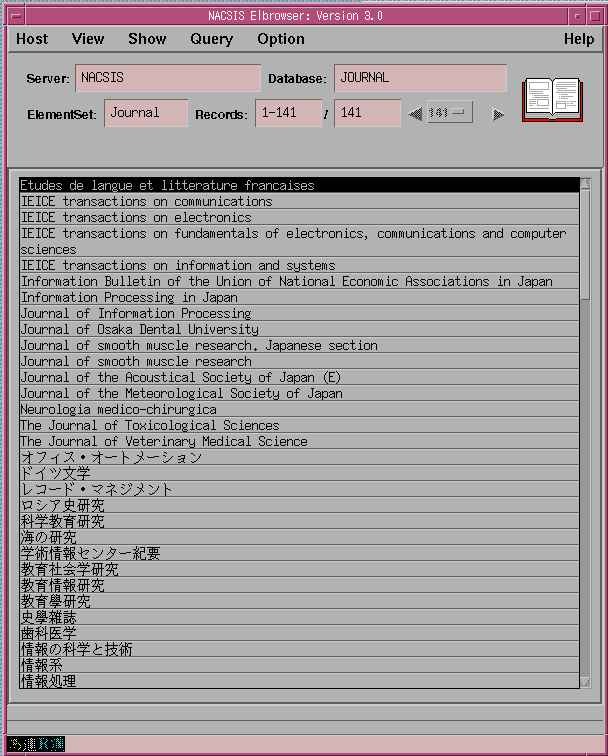
Task: Select Journal of Osaka Dental University
Action: 299,329
